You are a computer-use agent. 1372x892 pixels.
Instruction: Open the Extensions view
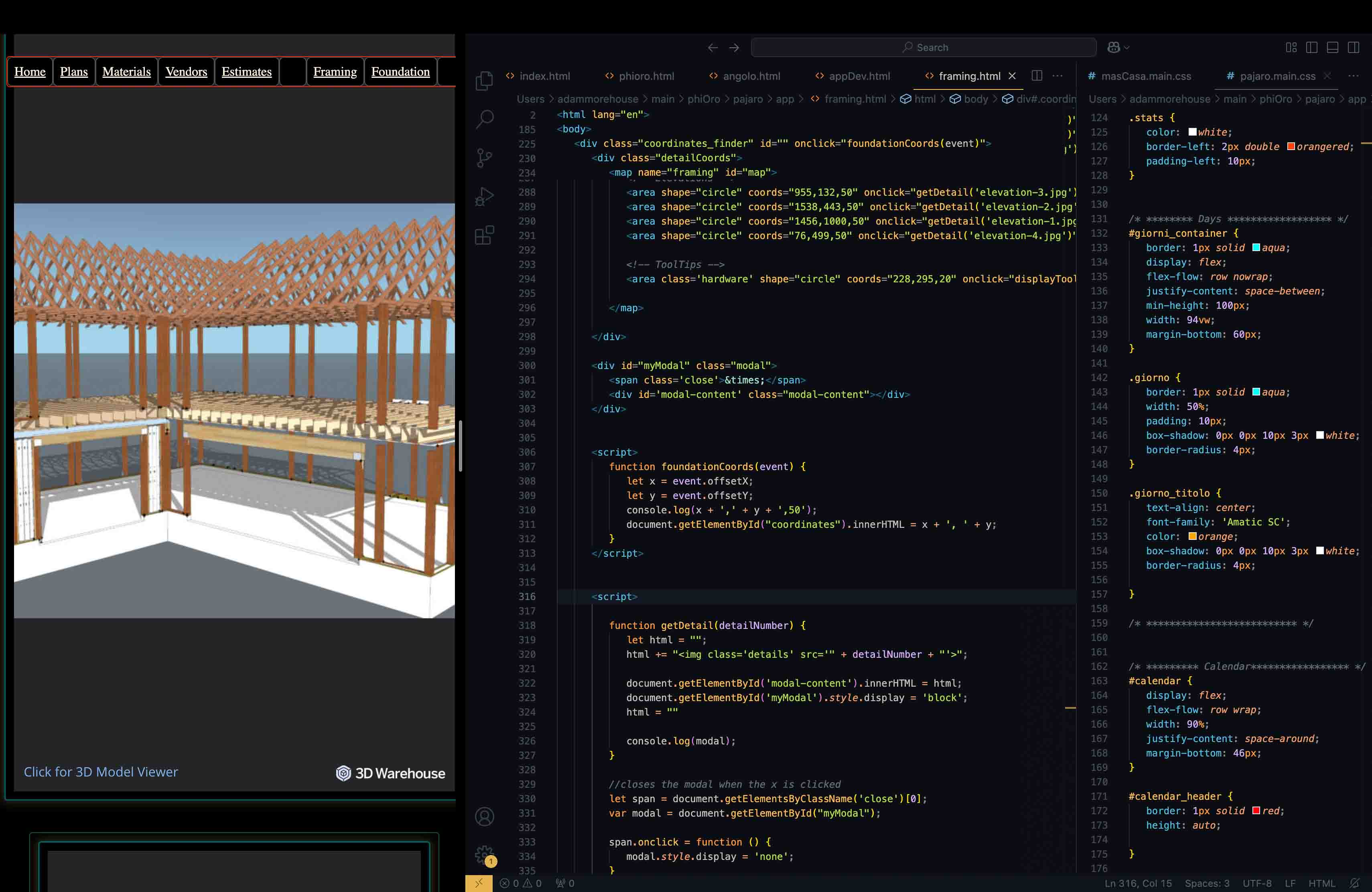tap(484, 235)
